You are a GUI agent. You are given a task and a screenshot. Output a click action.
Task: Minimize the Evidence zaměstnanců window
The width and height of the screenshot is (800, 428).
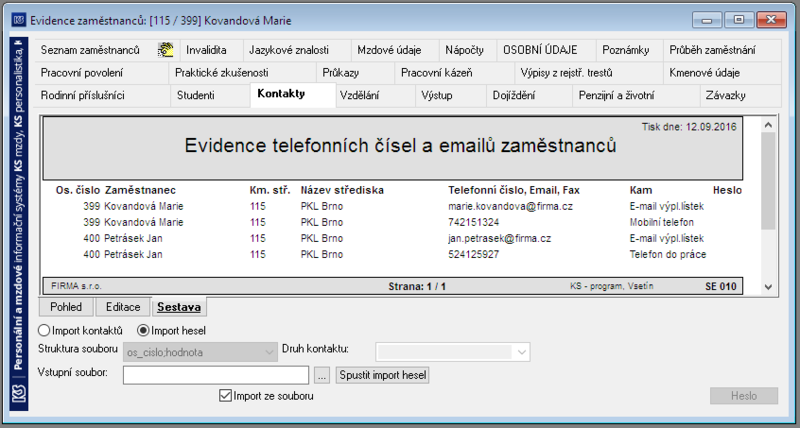pos(707,20)
